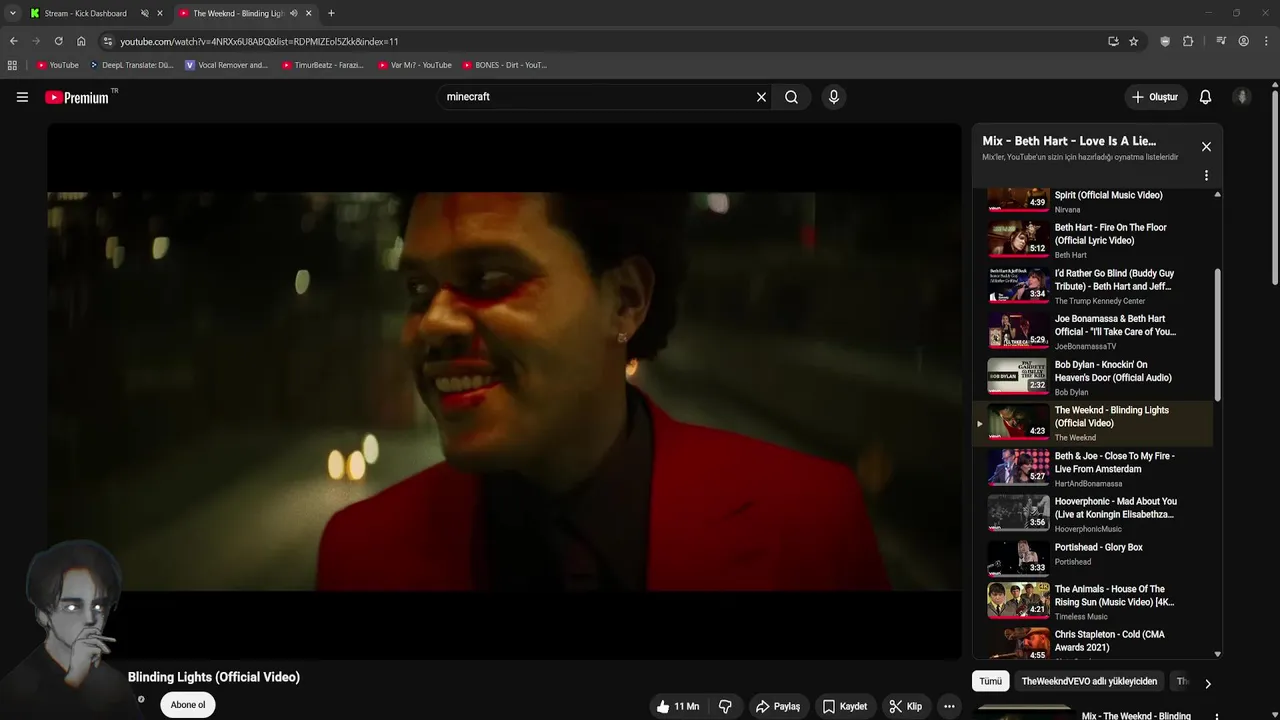Click the install app icon in address bar
The image size is (1280, 720).
[1113, 41]
